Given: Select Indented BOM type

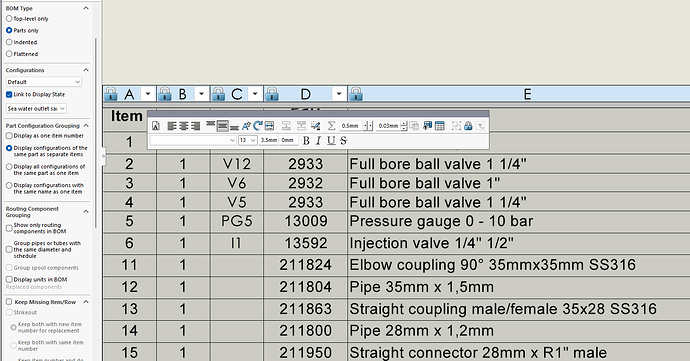Looking at the screenshot, I should tap(9, 42).
